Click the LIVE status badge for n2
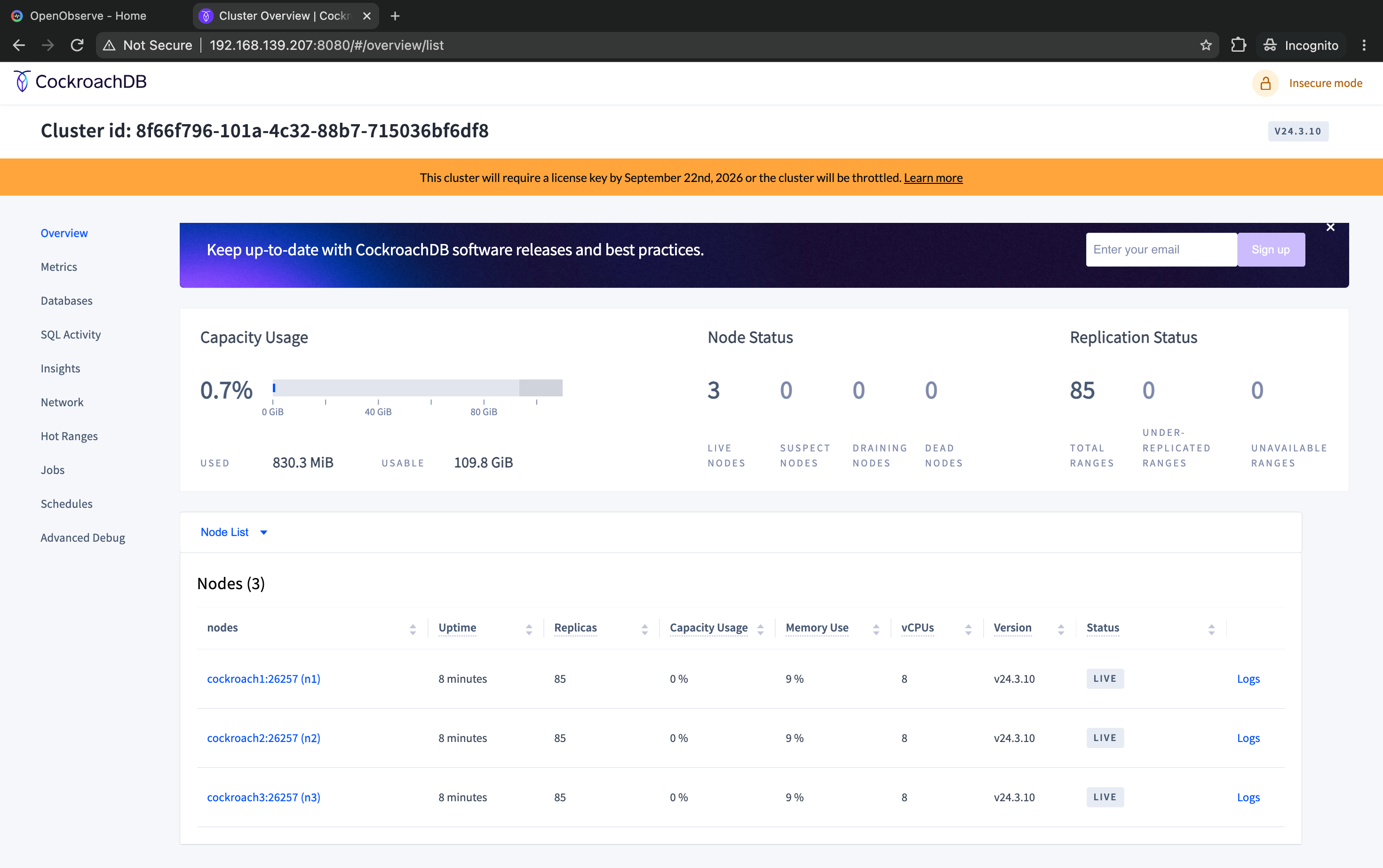 point(1105,738)
